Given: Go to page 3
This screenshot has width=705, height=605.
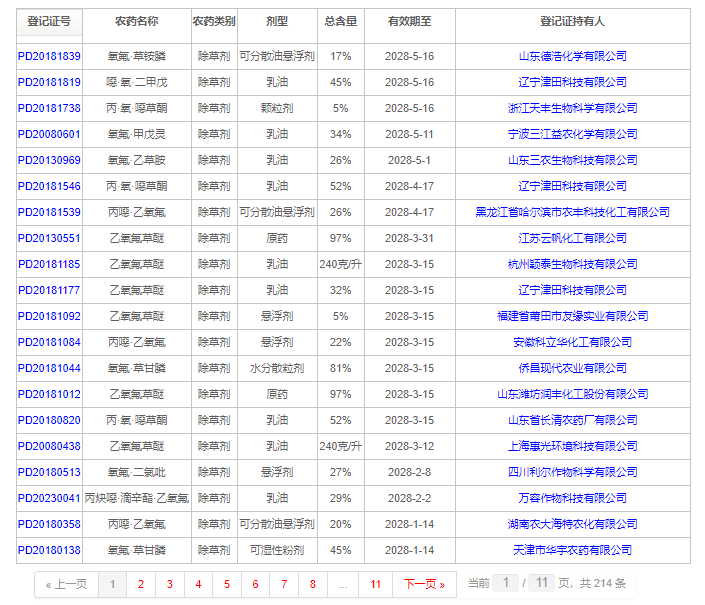Looking at the screenshot, I should click(x=170, y=584).
